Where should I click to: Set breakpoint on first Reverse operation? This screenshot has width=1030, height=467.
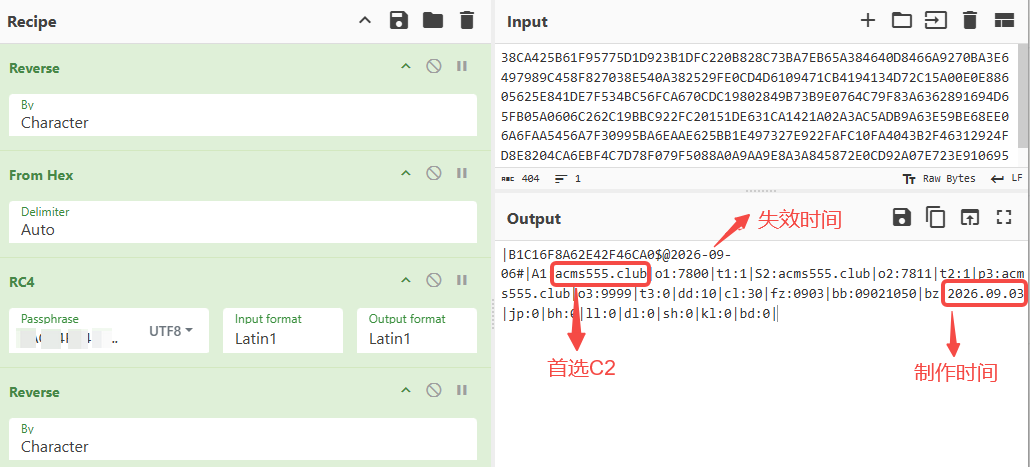(x=462, y=66)
